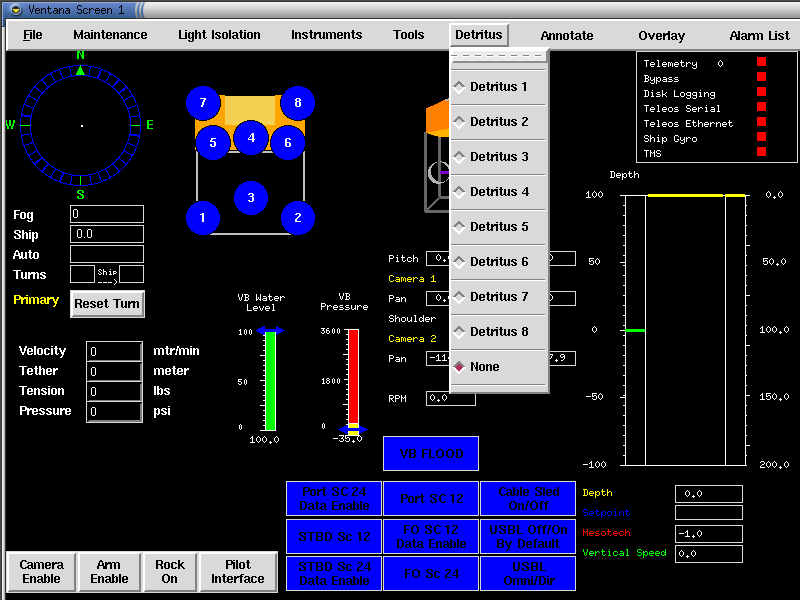Click the Bypass red status indicator
The width and height of the screenshot is (800, 600).
tap(762, 77)
